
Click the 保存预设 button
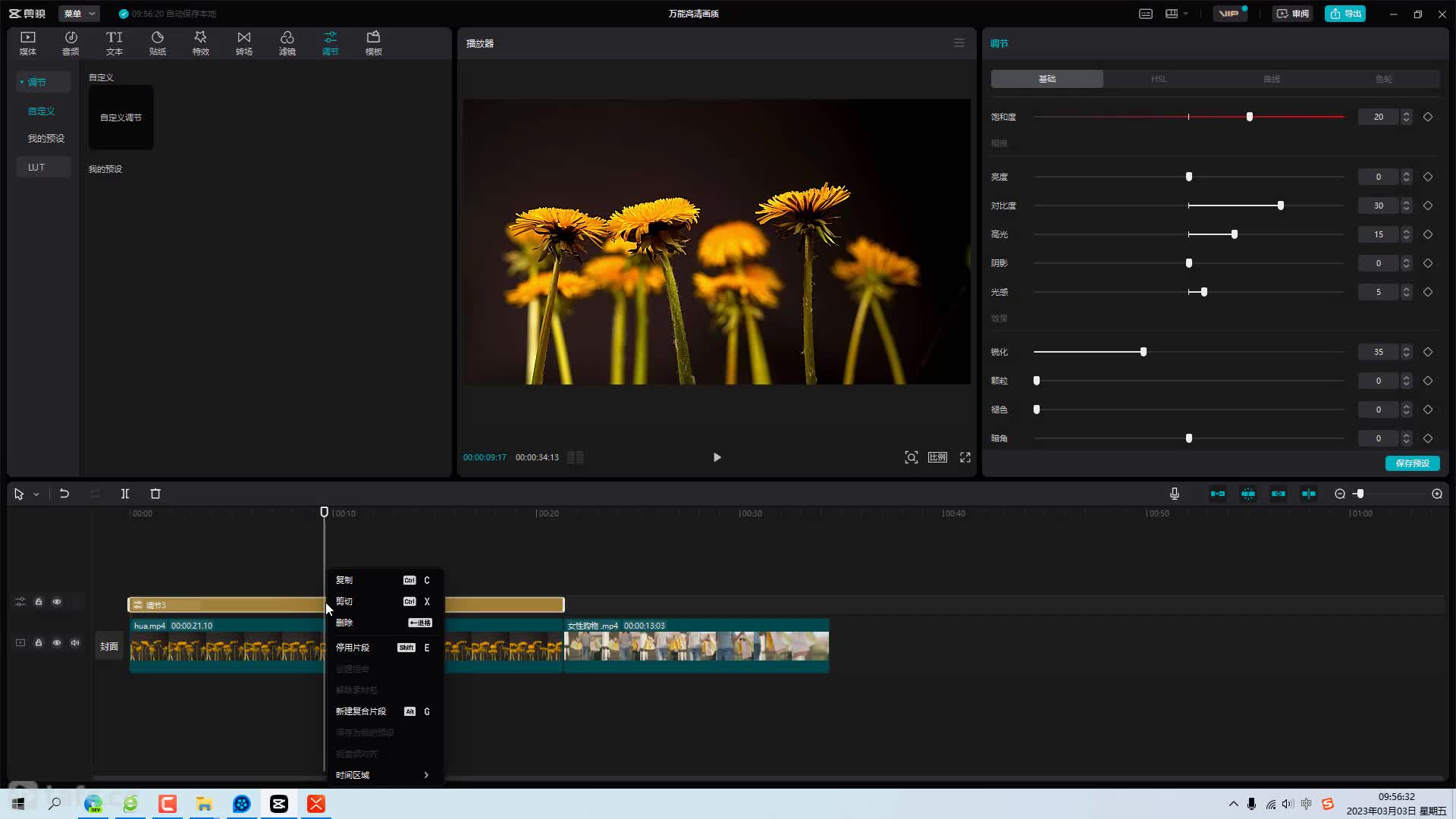tap(1412, 463)
